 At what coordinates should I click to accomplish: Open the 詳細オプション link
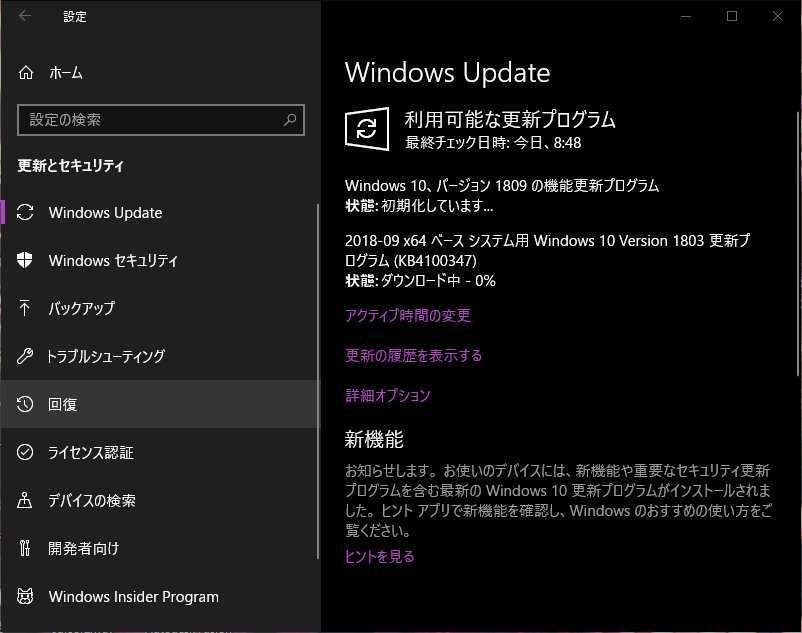388,395
